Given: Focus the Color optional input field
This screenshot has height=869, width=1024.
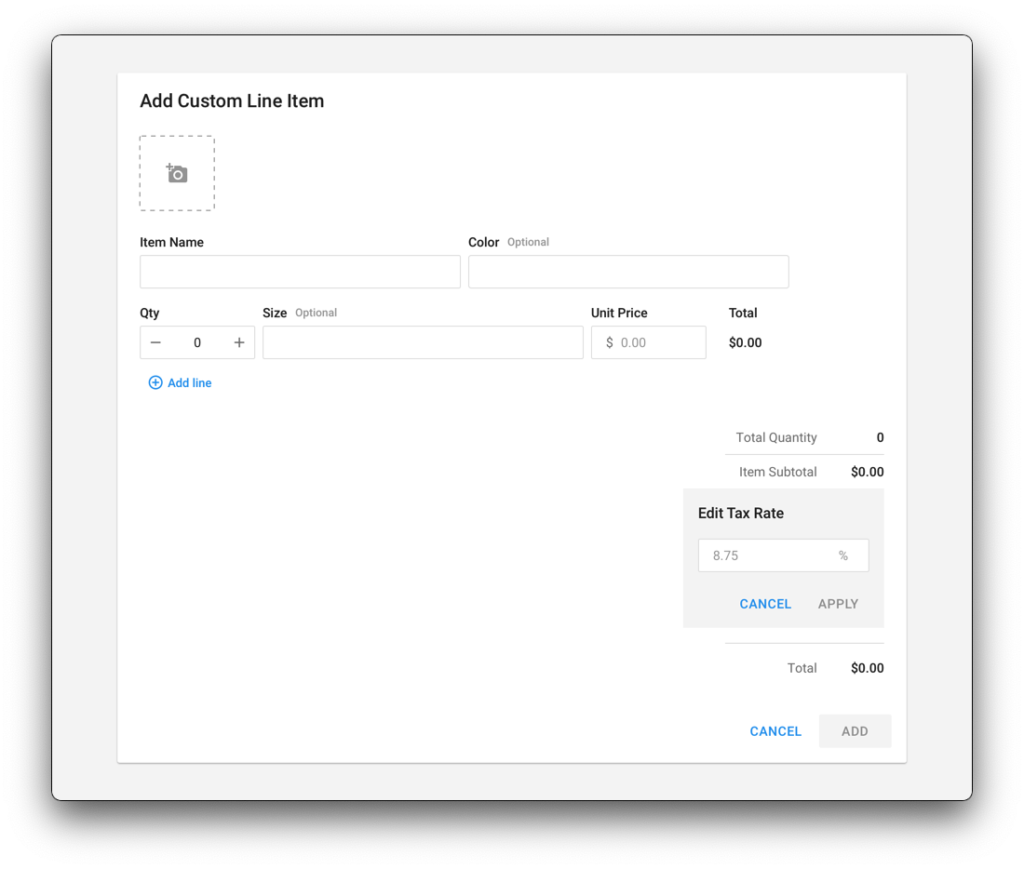Looking at the screenshot, I should click(x=628, y=272).
